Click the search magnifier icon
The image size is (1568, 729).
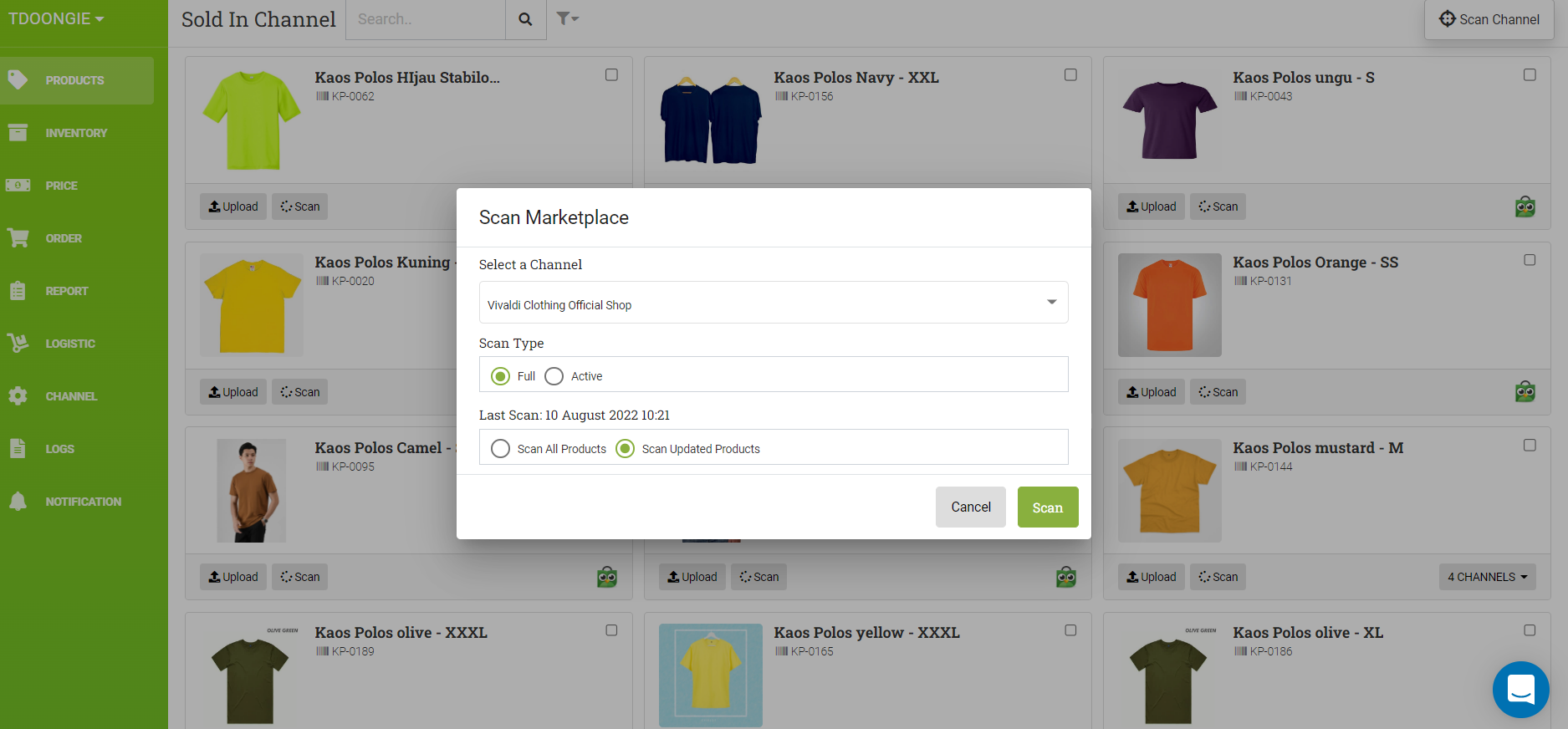pos(525,19)
